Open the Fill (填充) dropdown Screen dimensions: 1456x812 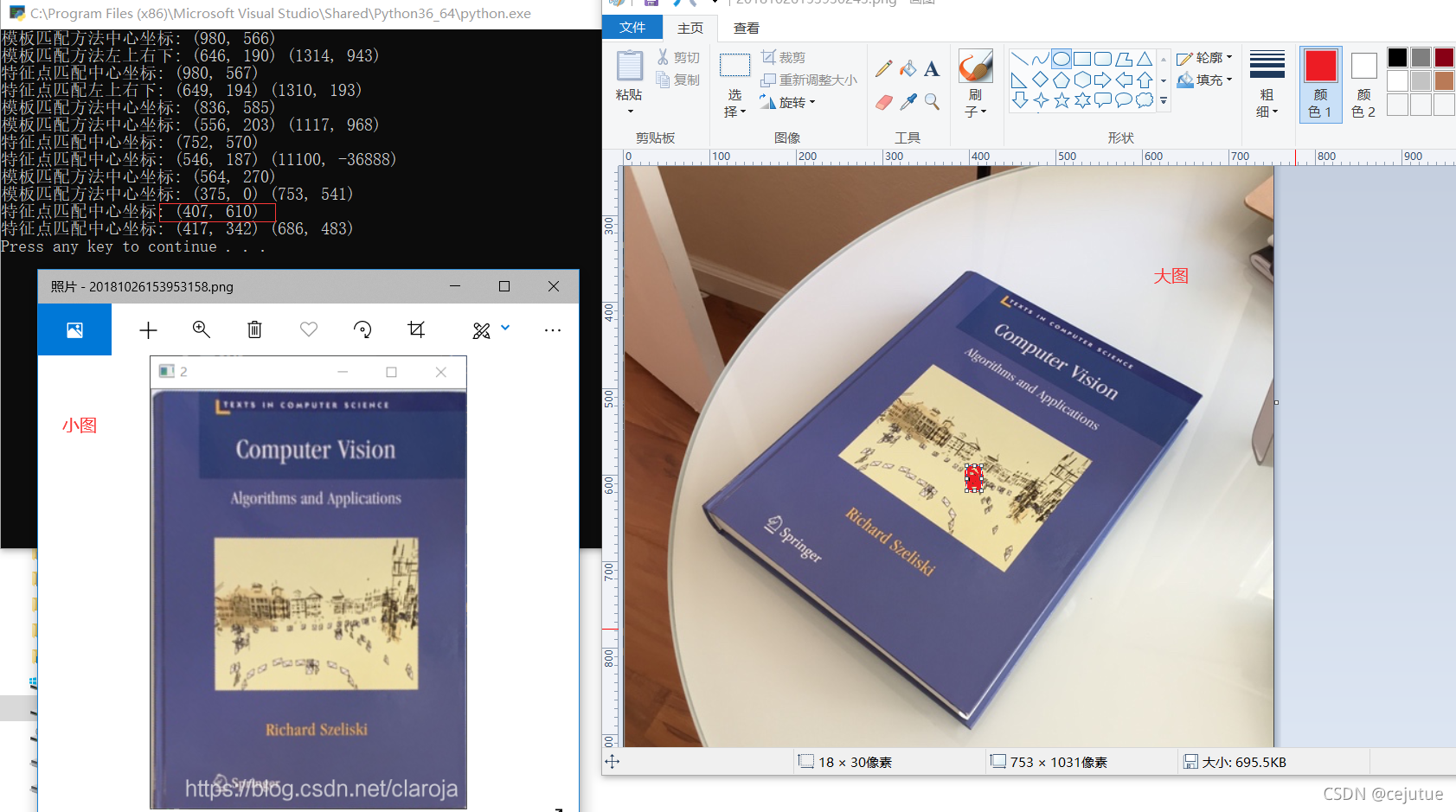tap(1204, 80)
